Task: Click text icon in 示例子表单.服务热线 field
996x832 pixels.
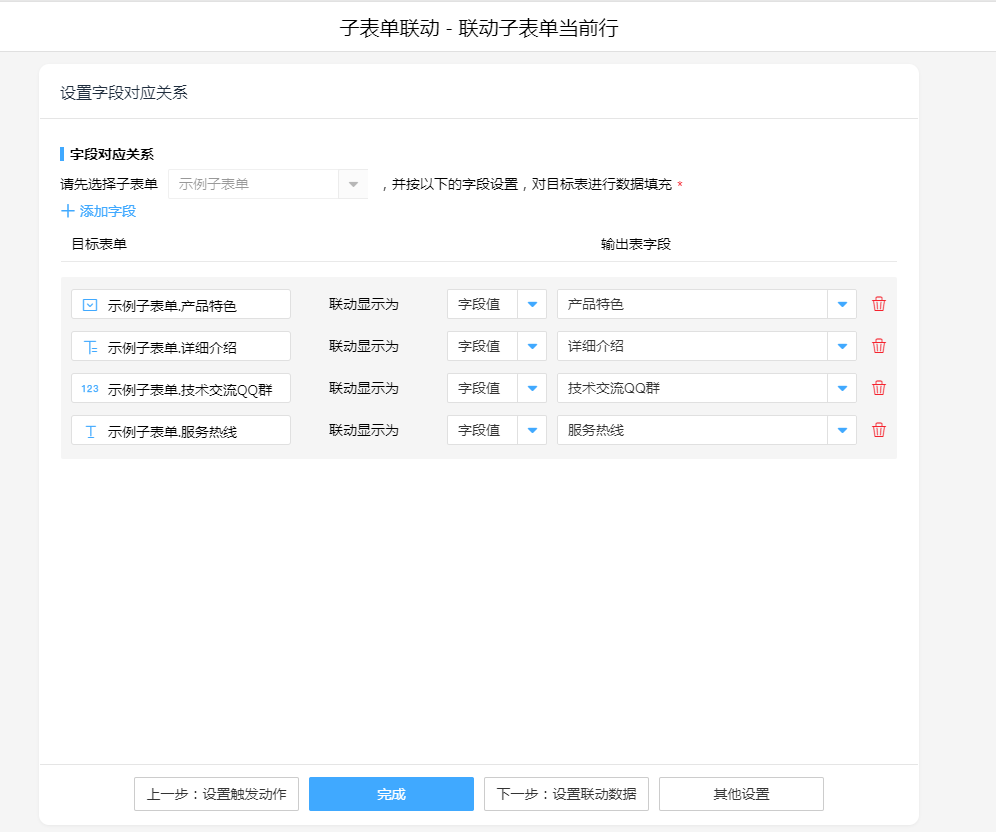Action: click(90, 431)
